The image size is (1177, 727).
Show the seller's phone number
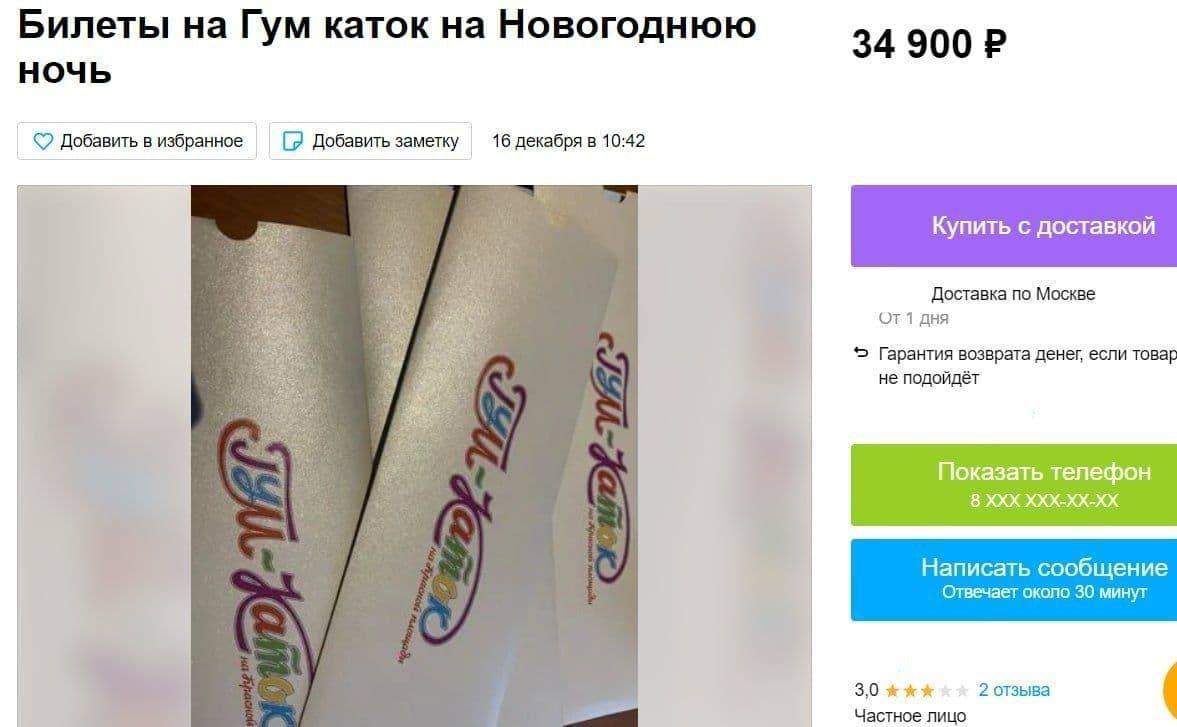click(x=1014, y=485)
